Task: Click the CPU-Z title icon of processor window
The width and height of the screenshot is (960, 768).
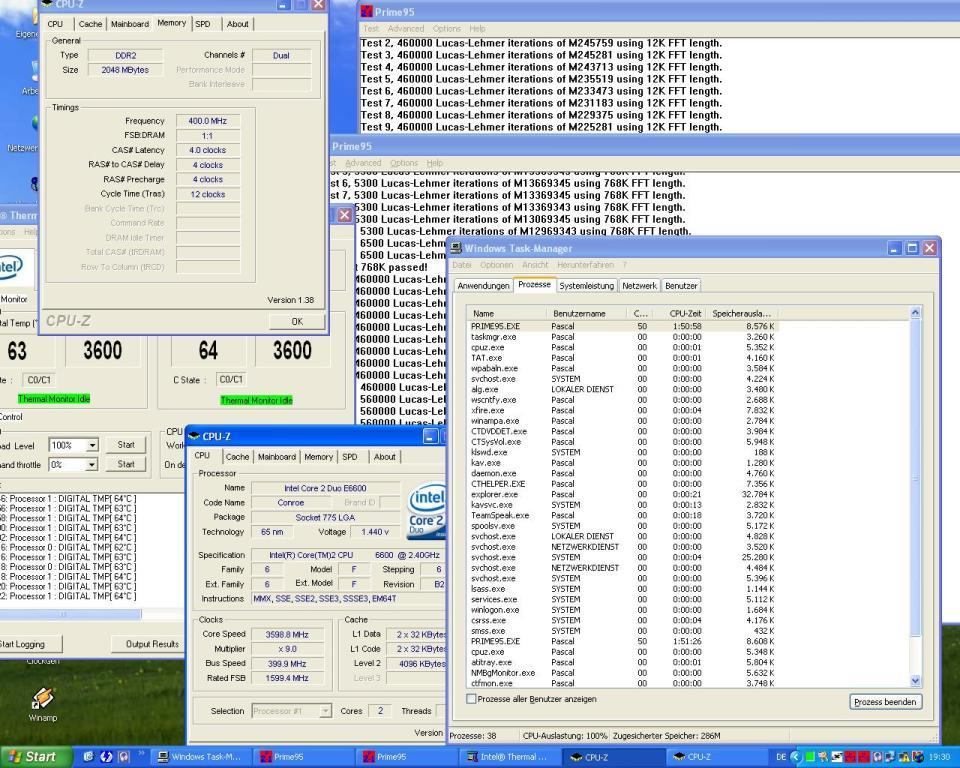Action: pyautogui.click(x=195, y=436)
